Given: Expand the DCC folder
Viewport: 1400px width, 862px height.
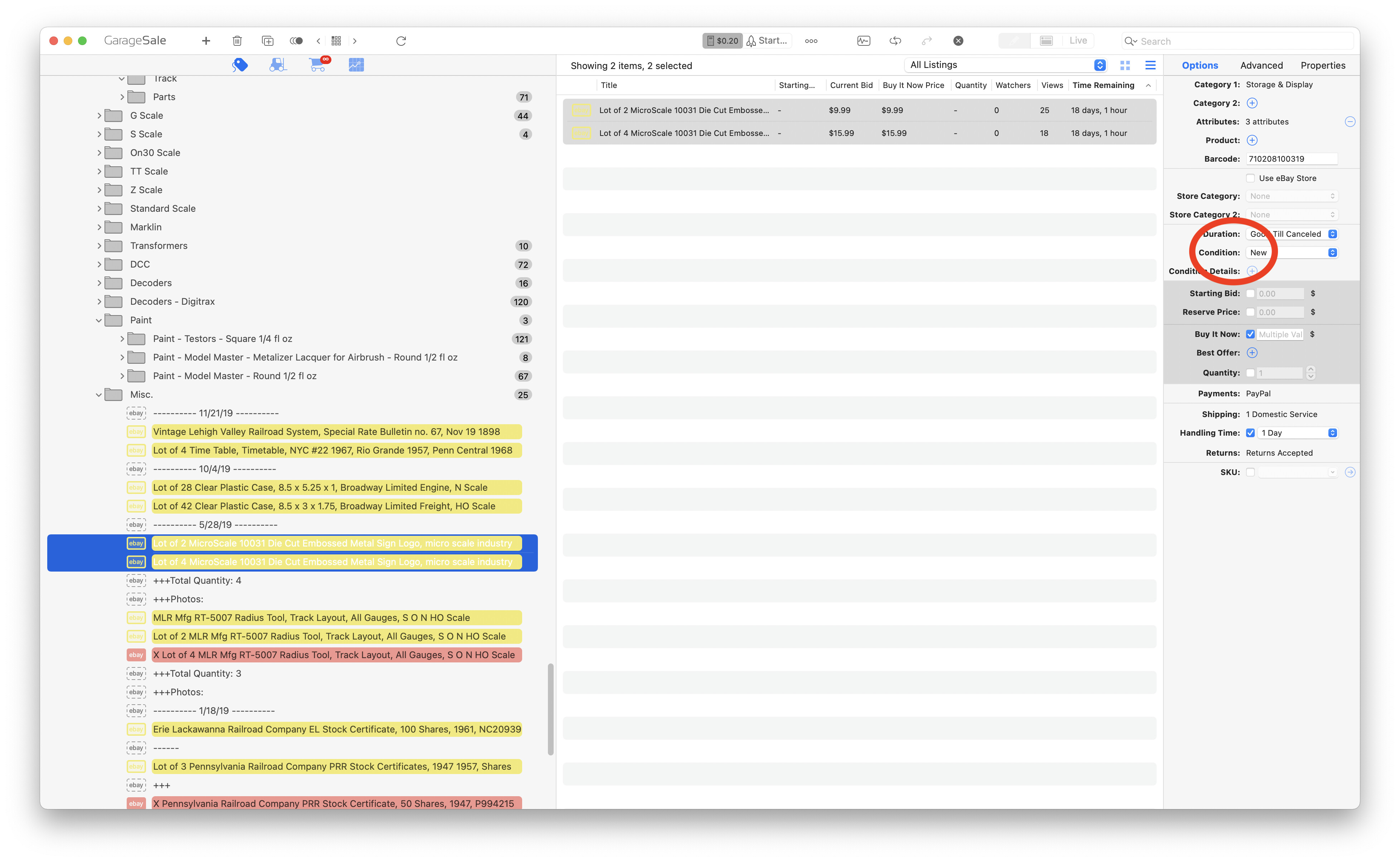Looking at the screenshot, I should point(99,265).
